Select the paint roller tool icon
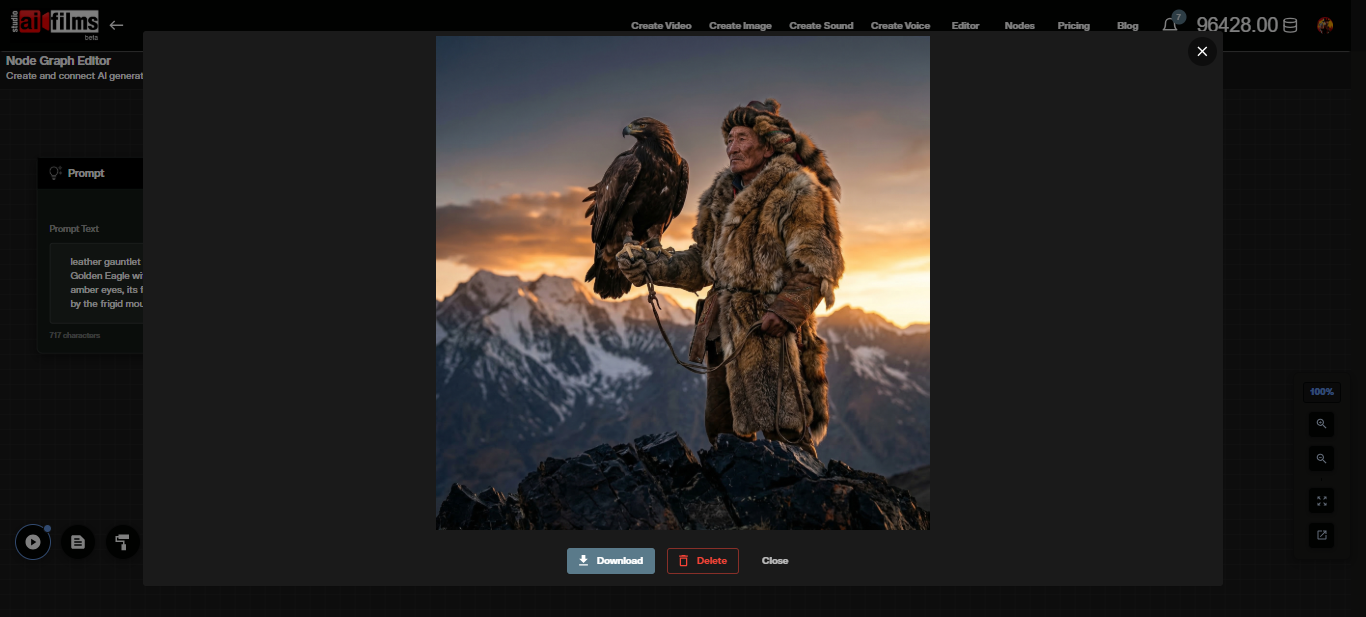 (x=122, y=541)
